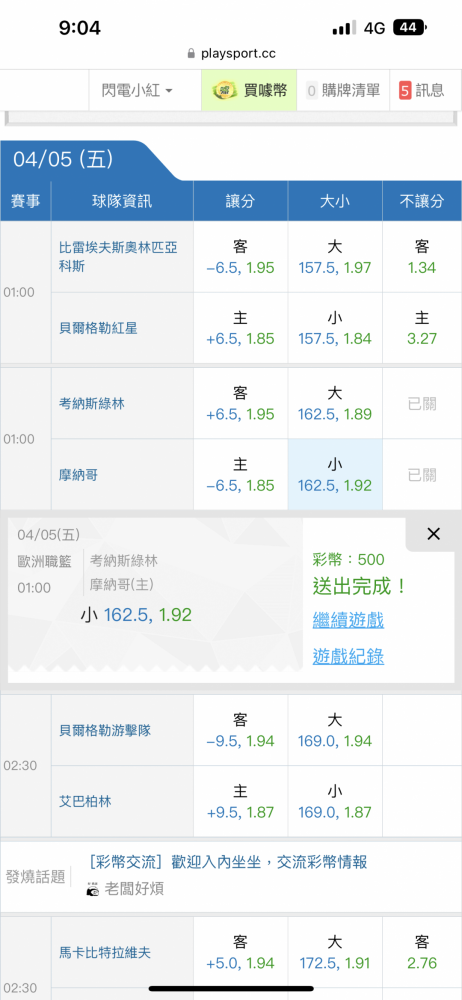Viewport: 462px width, 1000px height.
Task: Open 比雷埃夫斯奧林匹亞科斯 team info
Action: click(x=118, y=257)
